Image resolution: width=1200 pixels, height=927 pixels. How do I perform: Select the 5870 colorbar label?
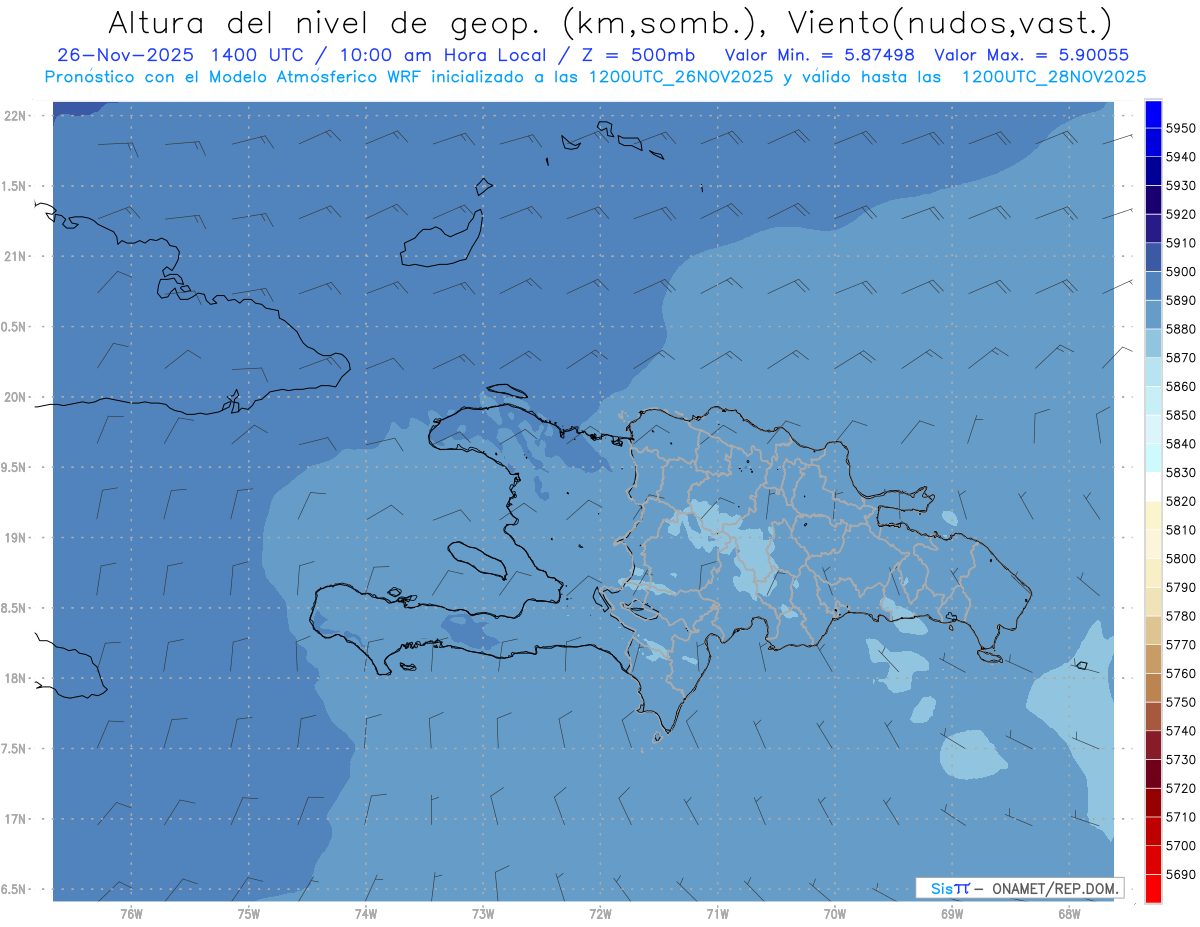pos(1181,357)
